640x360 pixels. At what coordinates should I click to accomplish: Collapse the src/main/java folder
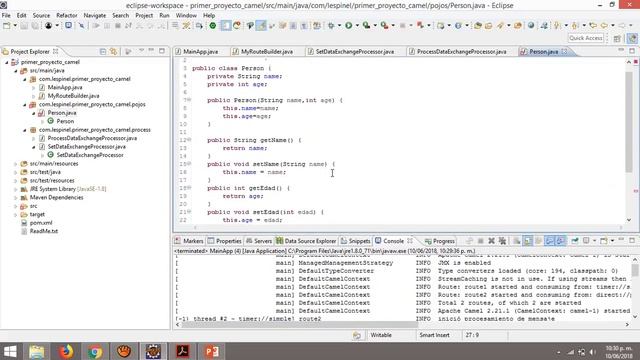click(16, 71)
